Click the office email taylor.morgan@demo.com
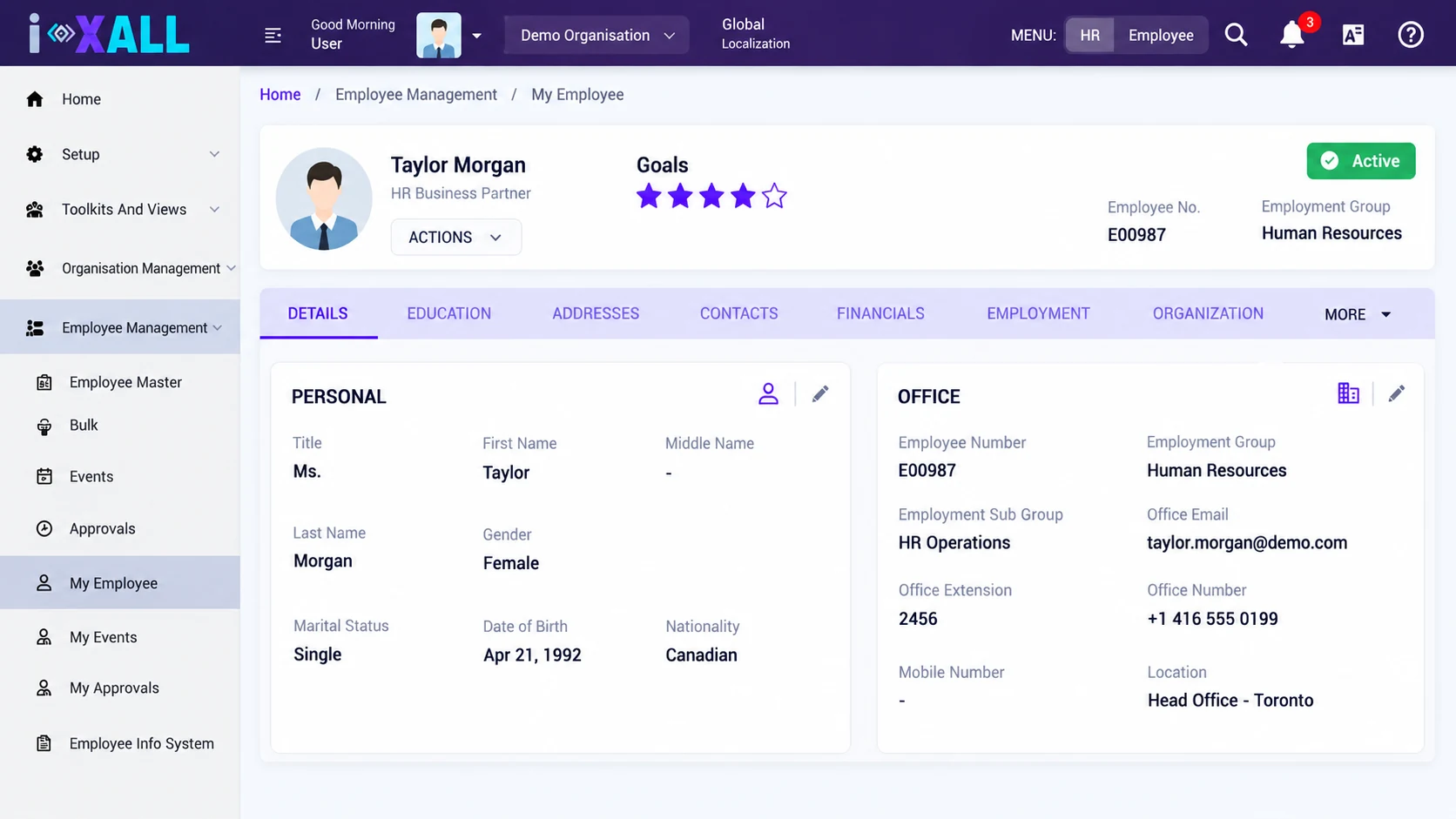This screenshot has width=1456, height=819. (1246, 543)
